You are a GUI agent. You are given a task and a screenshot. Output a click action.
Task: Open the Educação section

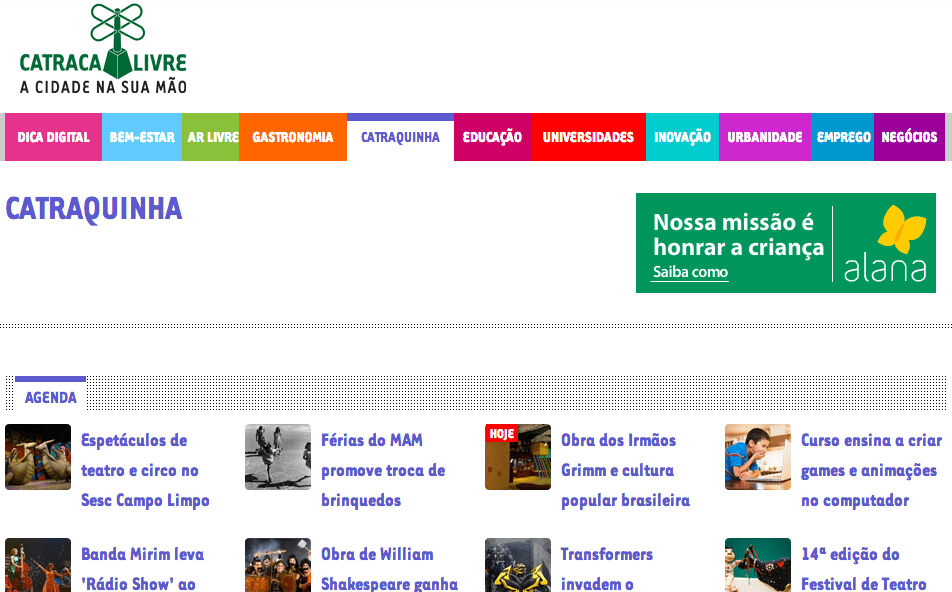click(492, 137)
